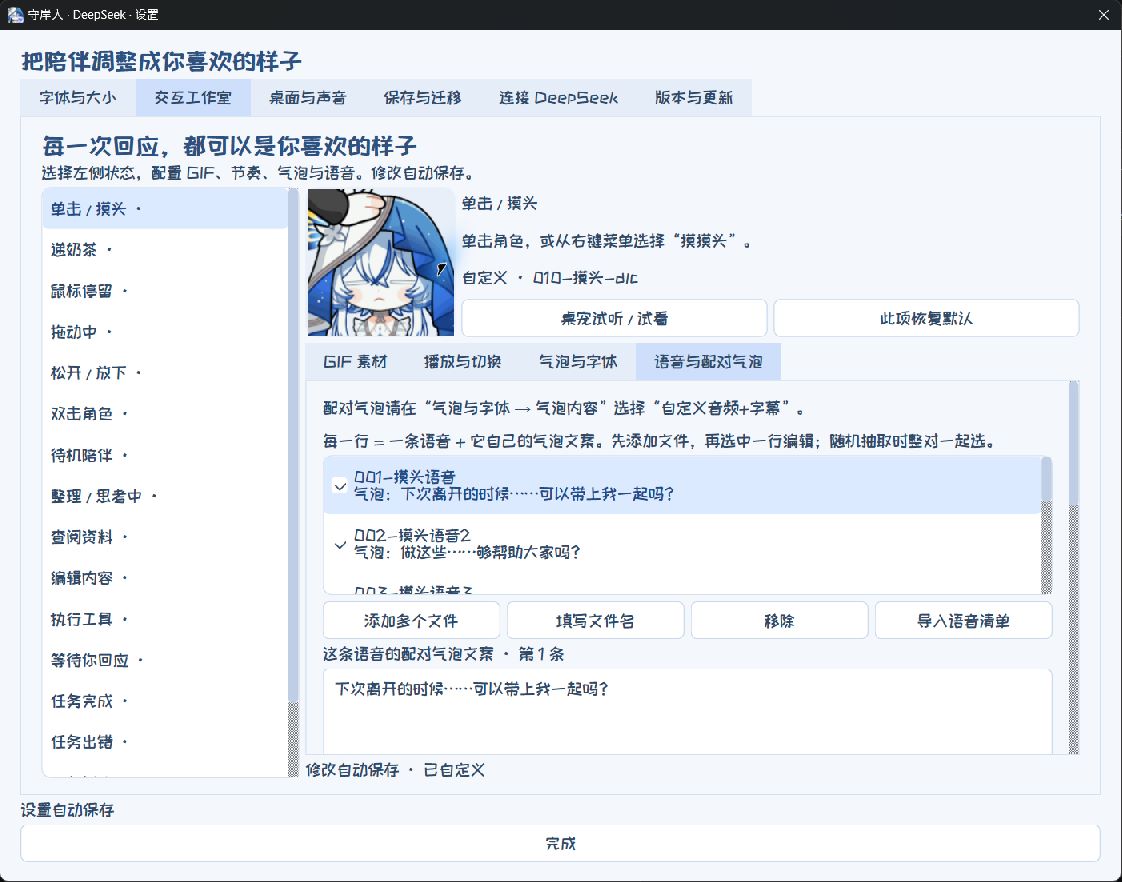Switch to the 版本与更新 tab
Image resolution: width=1122 pixels, height=882 pixels.
pos(694,98)
